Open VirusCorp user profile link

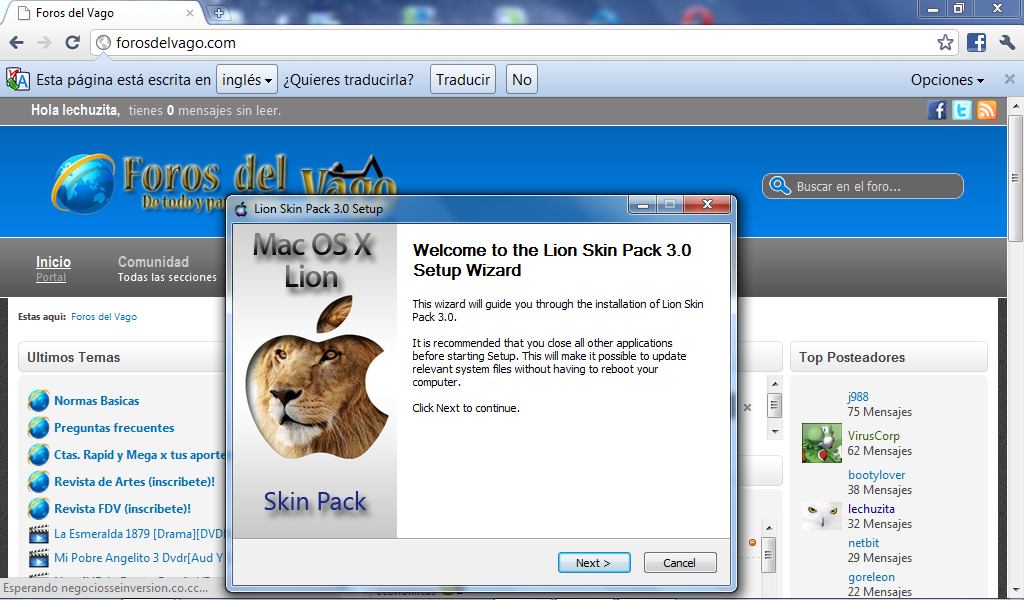point(874,435)
